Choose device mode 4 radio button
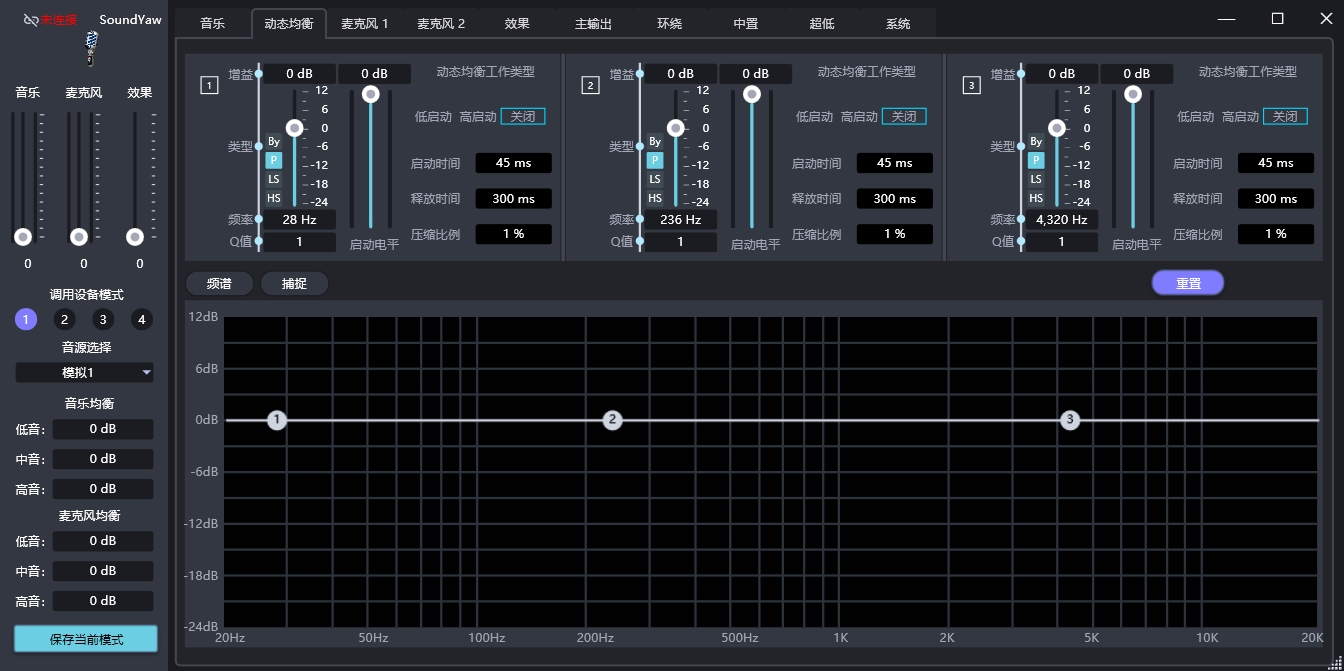The width and height of the screenshot is (1344, 671). (x=142, y=320)
